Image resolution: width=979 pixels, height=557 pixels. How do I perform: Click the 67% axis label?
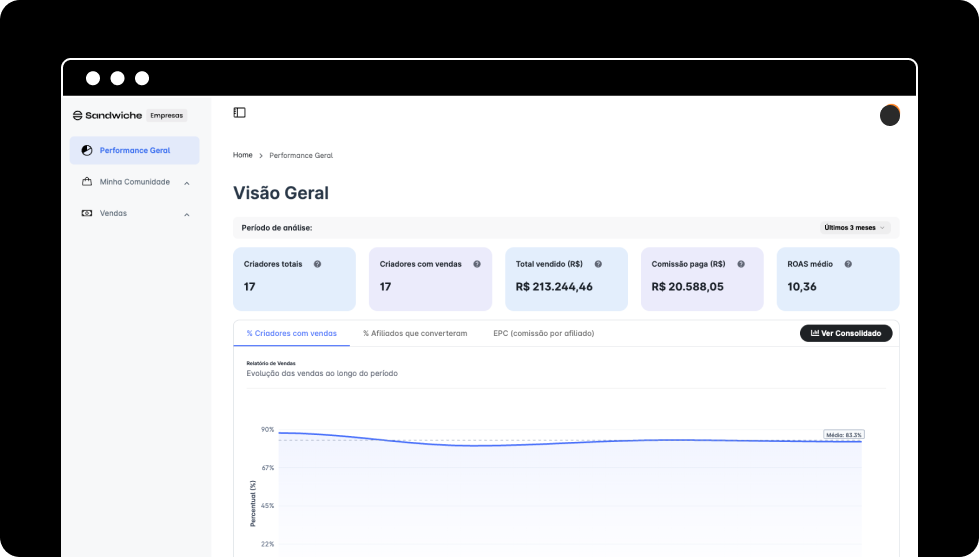point(267,468)
